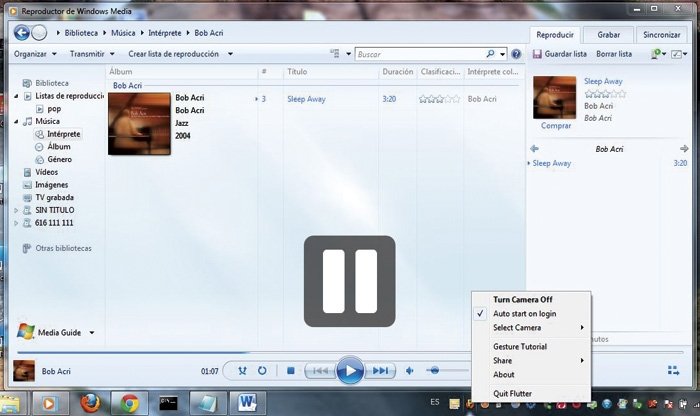Click the Bob Acri breadcrumb
This screenshot has width=700, height=416.
[208, 33]
